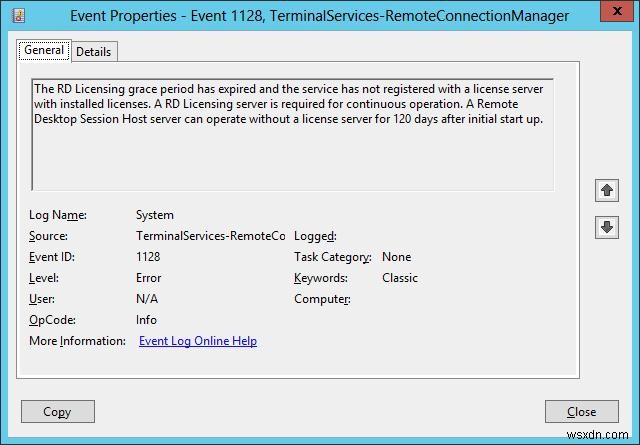This screenshot has height=445, width=640.
Task: Click the Computer label
Action: click(322, 299)
